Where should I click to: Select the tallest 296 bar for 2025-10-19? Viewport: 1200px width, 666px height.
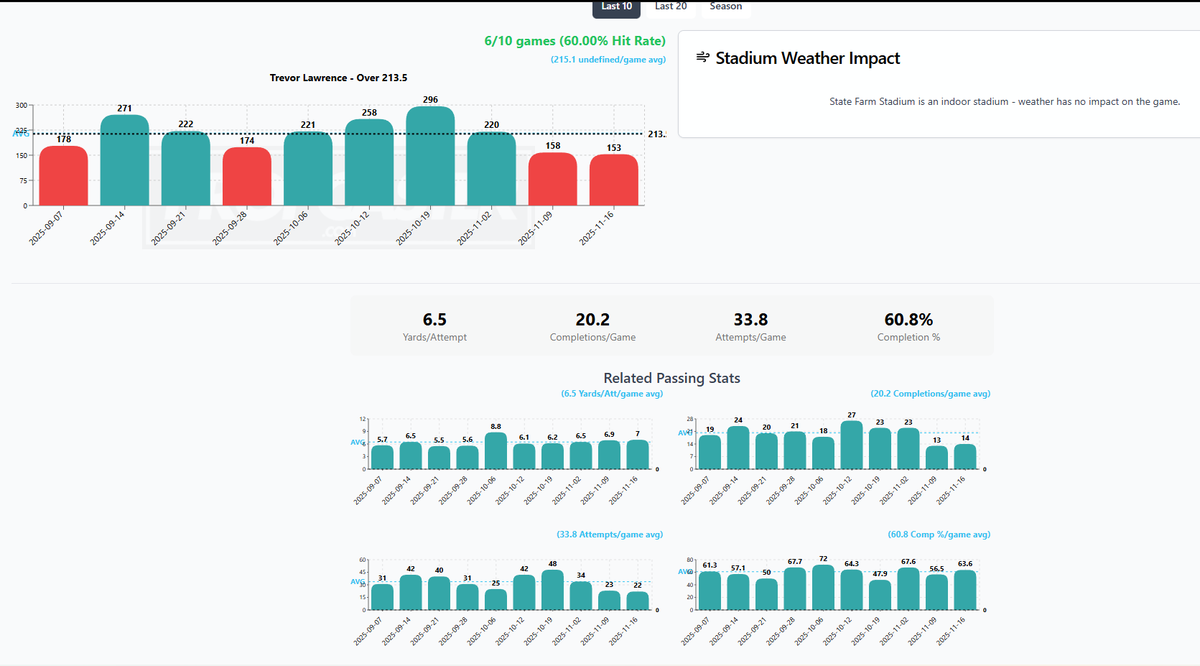(x=430, y=156)
